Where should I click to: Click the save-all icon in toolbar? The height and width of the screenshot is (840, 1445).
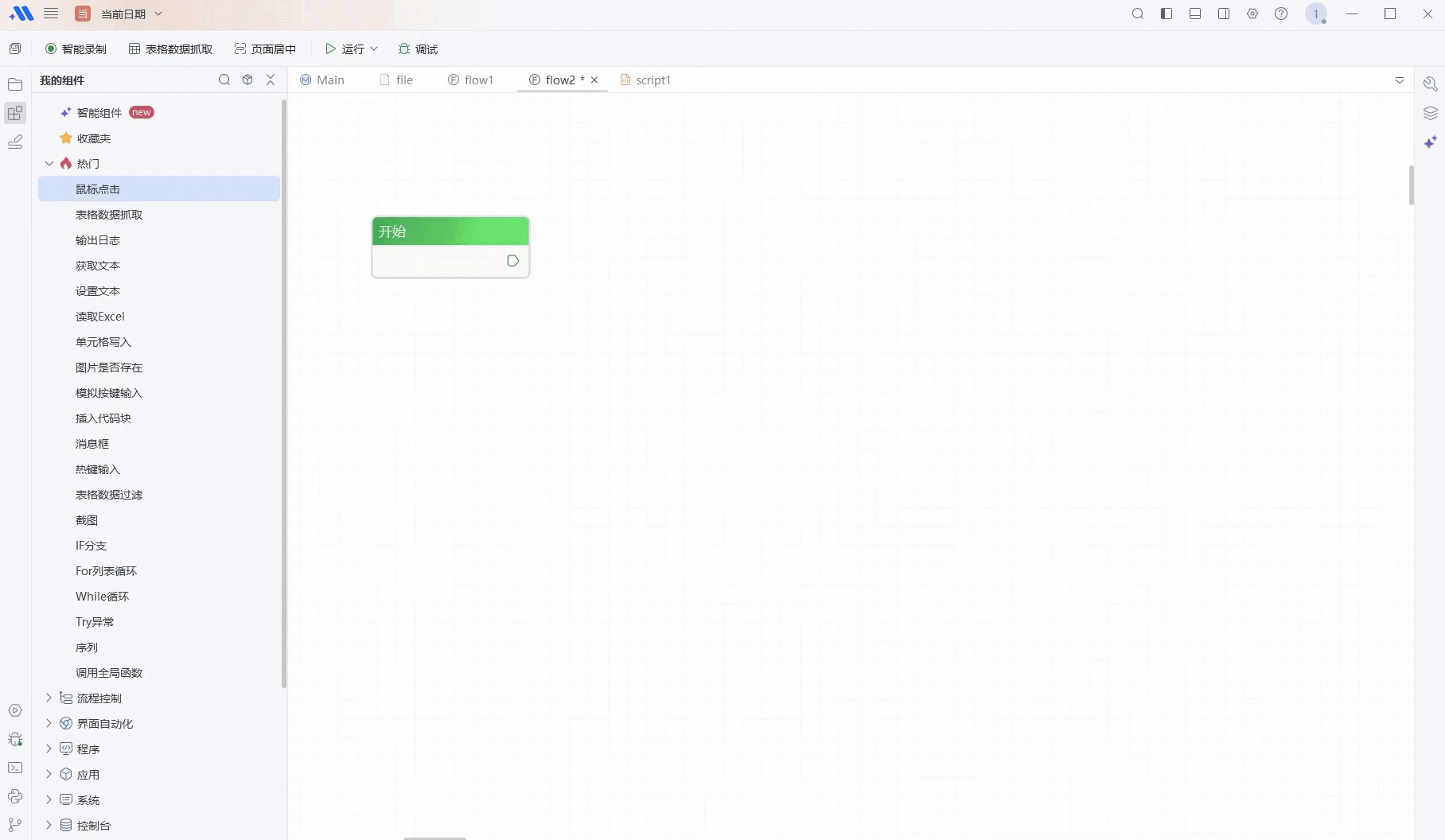point(15,49)
